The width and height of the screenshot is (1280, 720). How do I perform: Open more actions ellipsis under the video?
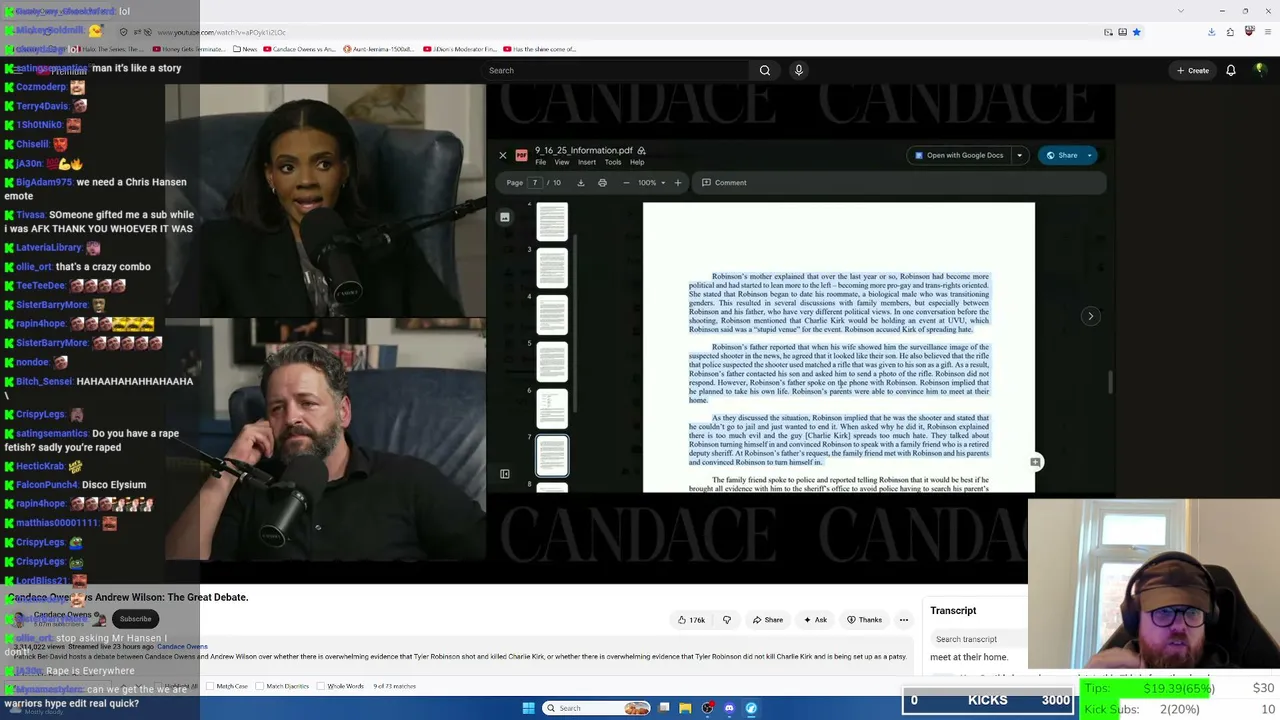click(x=904, y=620)
